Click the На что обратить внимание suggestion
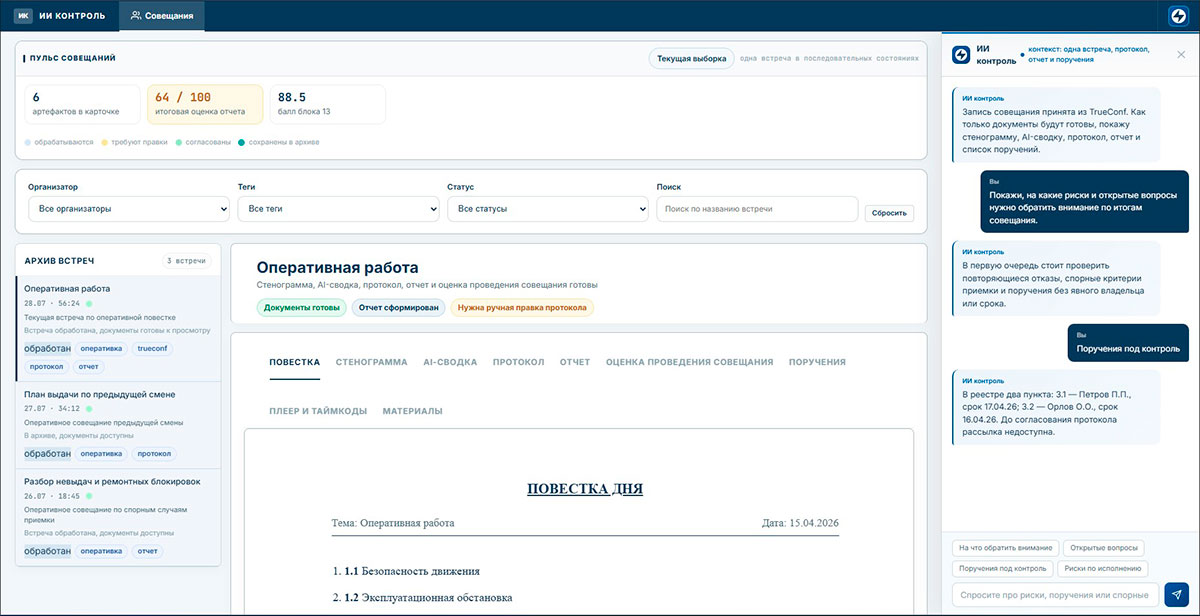Image resolution: width=1200 pixels, height=616 pixels. coord(1004,548)
